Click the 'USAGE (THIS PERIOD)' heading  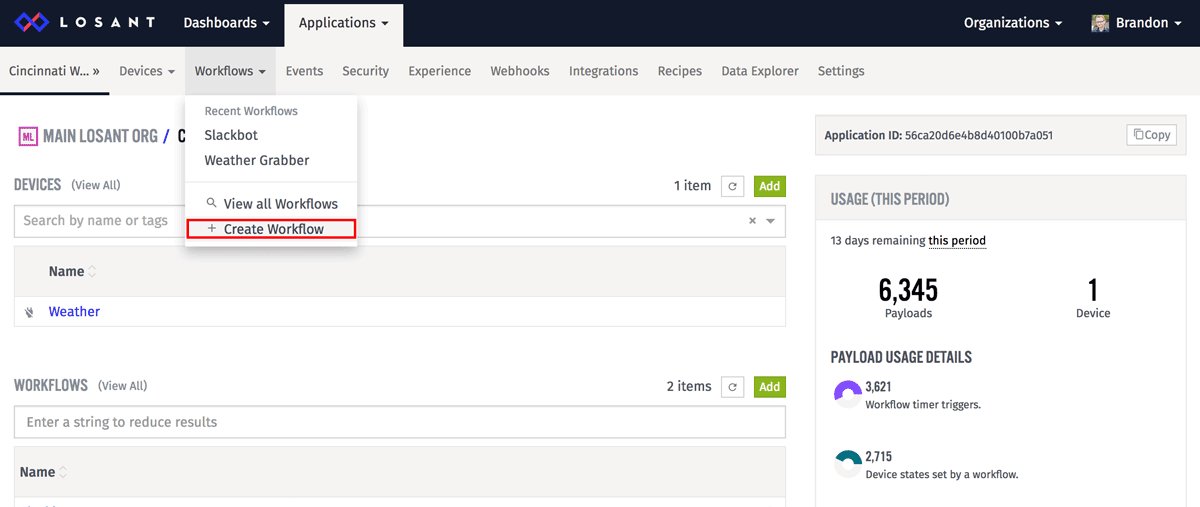[890, 199]
